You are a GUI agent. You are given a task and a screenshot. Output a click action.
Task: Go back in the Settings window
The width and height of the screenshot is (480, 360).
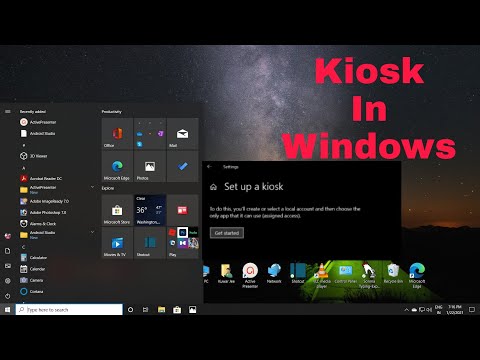pyautogui.click(x=209, y=166)
